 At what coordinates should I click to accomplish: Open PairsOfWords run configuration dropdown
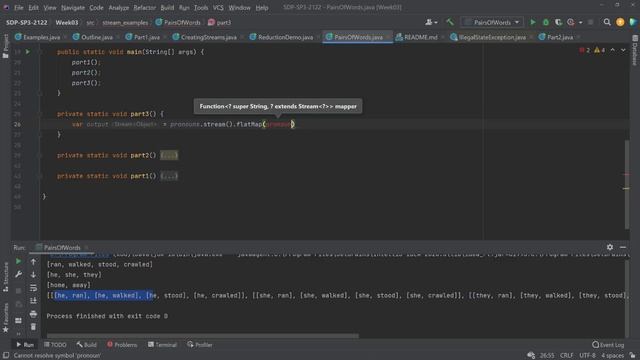[x=492, y=22]
